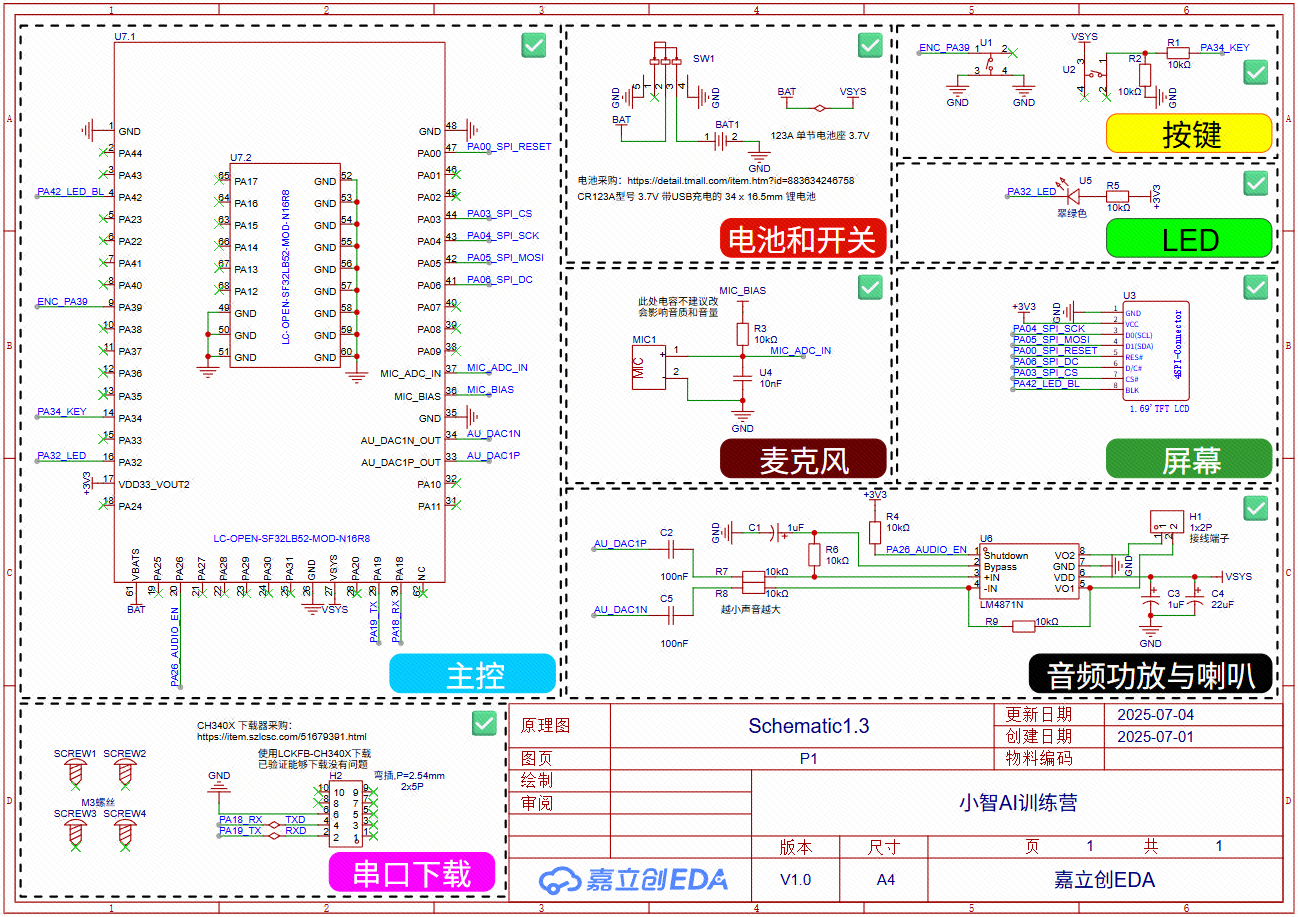Viewport: 1298px width, 917px height.
Task: Click the Schematic1.3 title cell
Action: coord(809,726)
